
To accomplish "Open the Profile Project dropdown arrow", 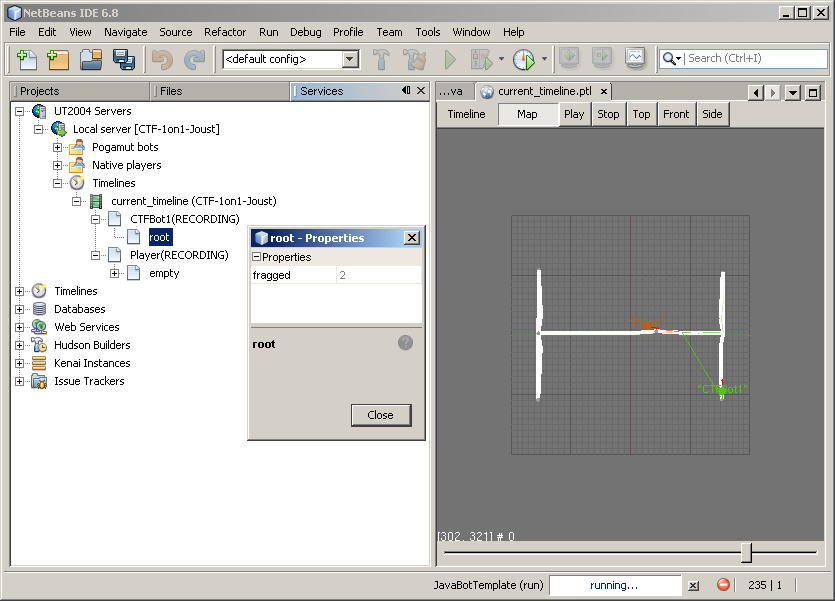I will 544,59.
